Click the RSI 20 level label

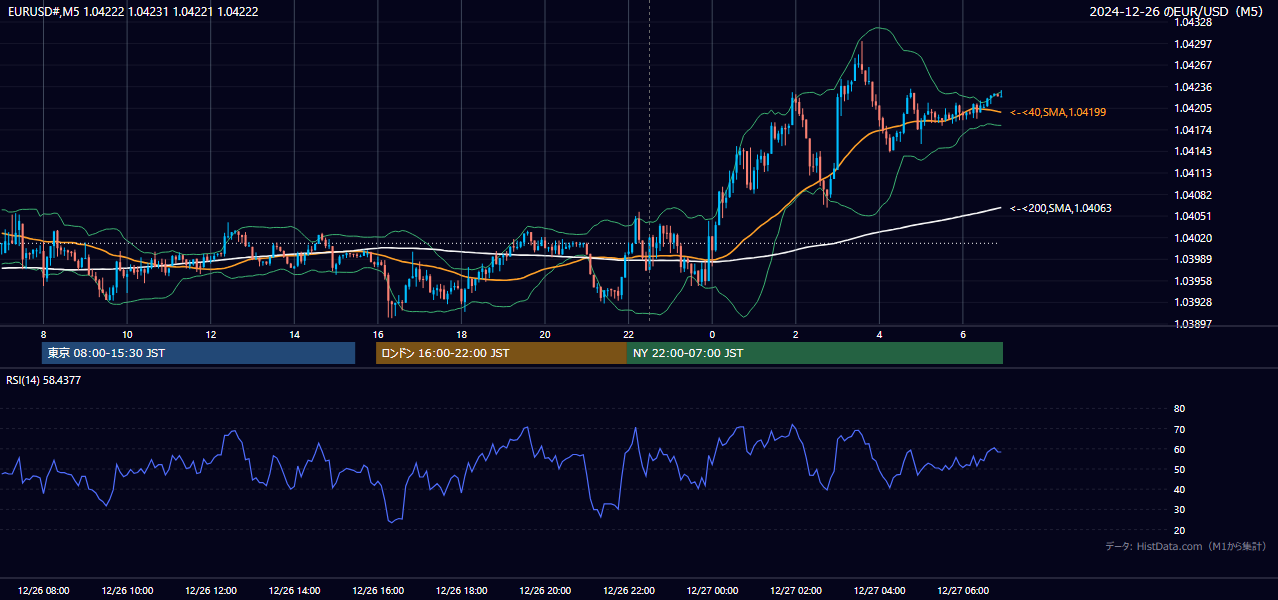click(1179, 530)
